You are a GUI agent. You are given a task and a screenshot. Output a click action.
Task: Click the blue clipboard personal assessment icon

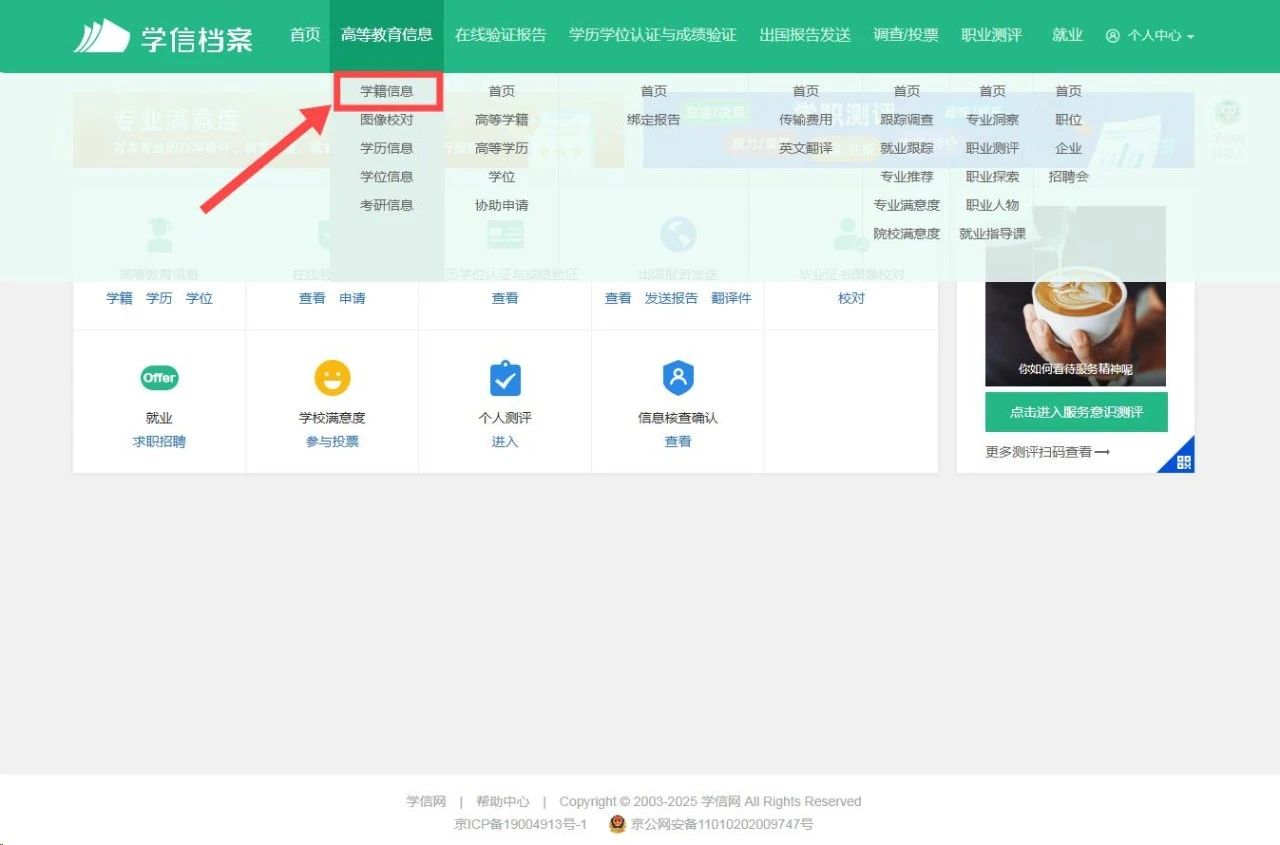(x=505, y=378)
